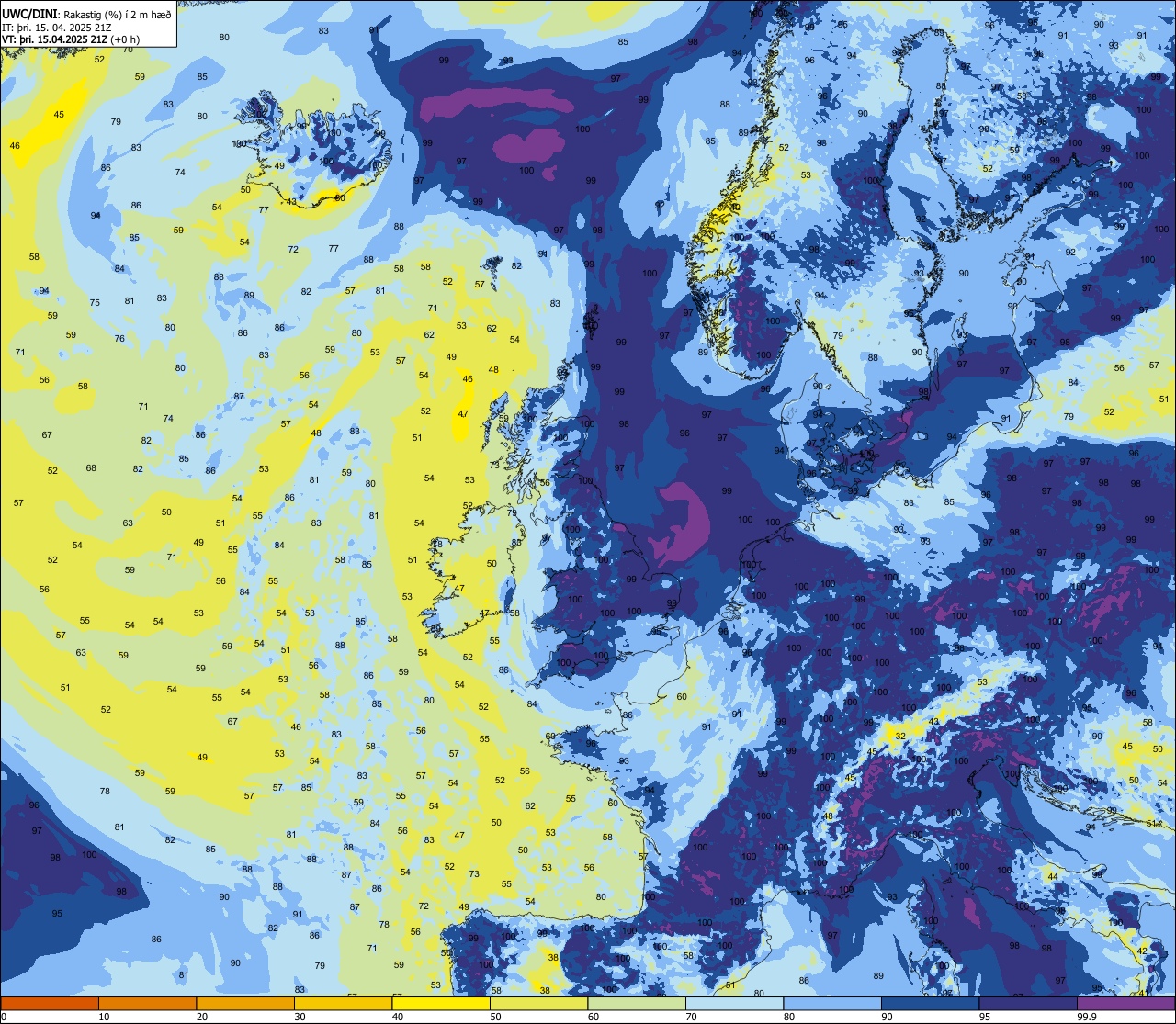Click the legend label 50

click(495, 1017)
